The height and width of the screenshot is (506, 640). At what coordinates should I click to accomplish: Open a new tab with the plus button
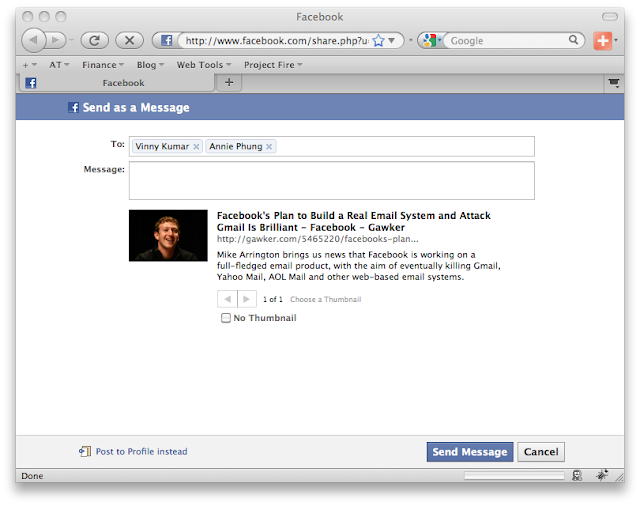229,82
